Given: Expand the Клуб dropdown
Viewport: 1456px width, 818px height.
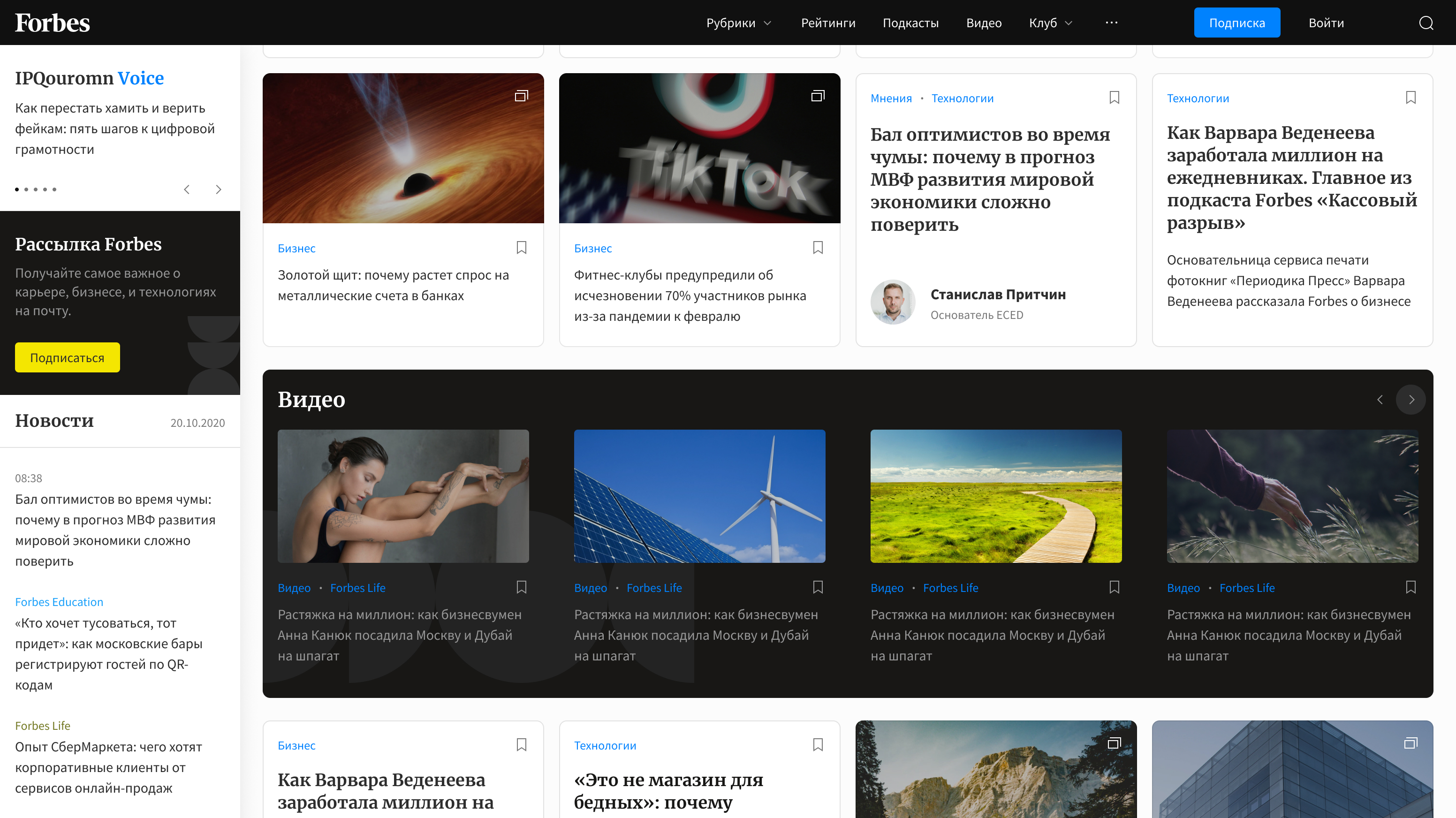Looking at the screenshot, I should coord(1050,23).
